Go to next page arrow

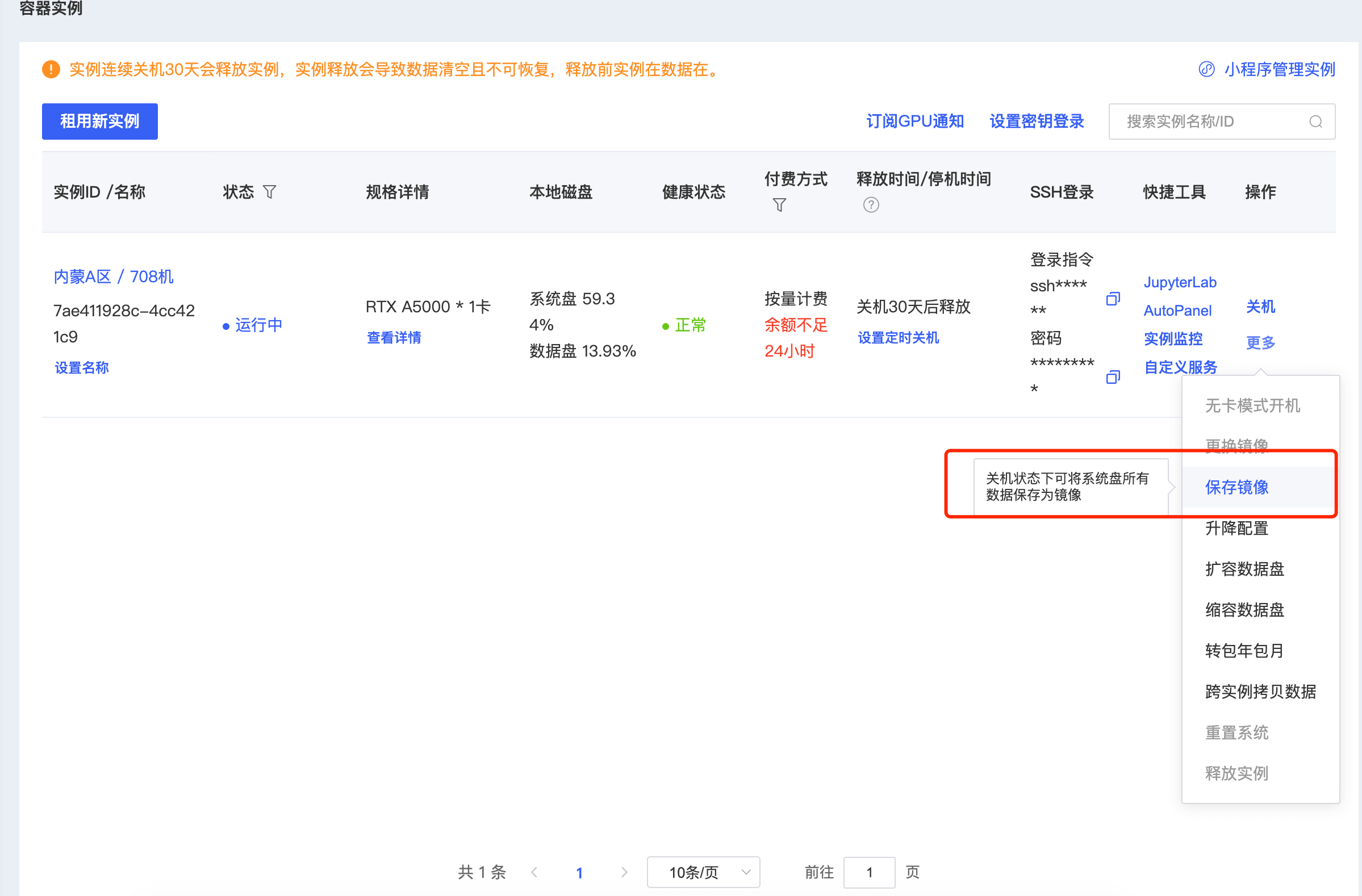point(624,872)
